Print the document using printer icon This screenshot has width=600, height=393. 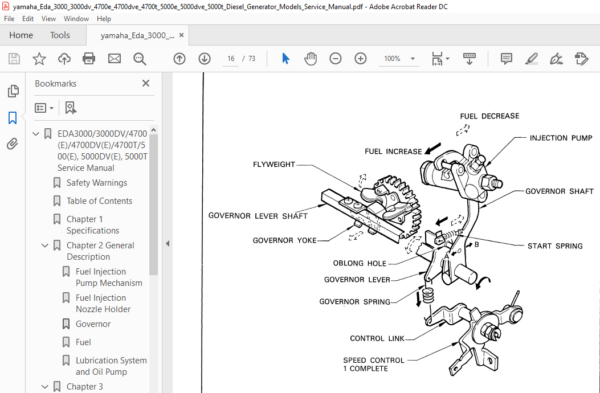pyautogui.click(x=89, y=59)
